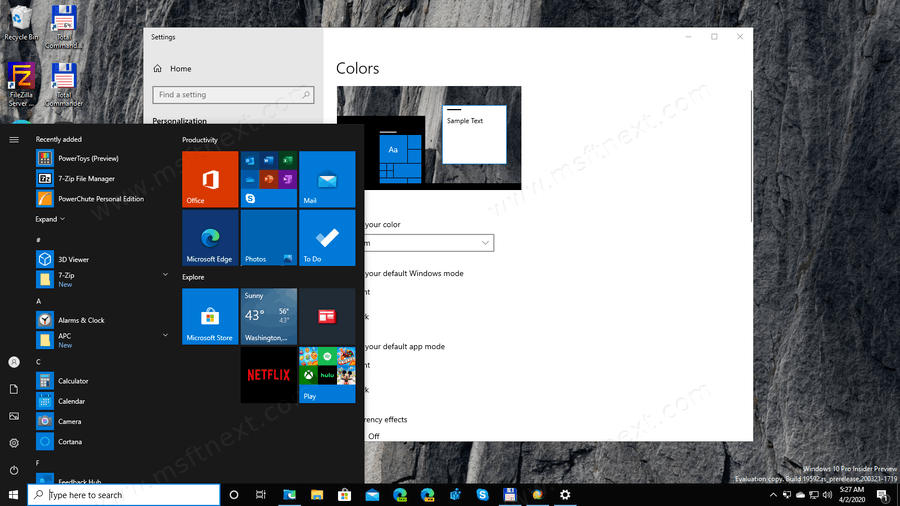The height and width of the screenshot is (506, 900).
Task: Click the Colors preview thumbnail with Sample Text
Action: pos(429,138)
